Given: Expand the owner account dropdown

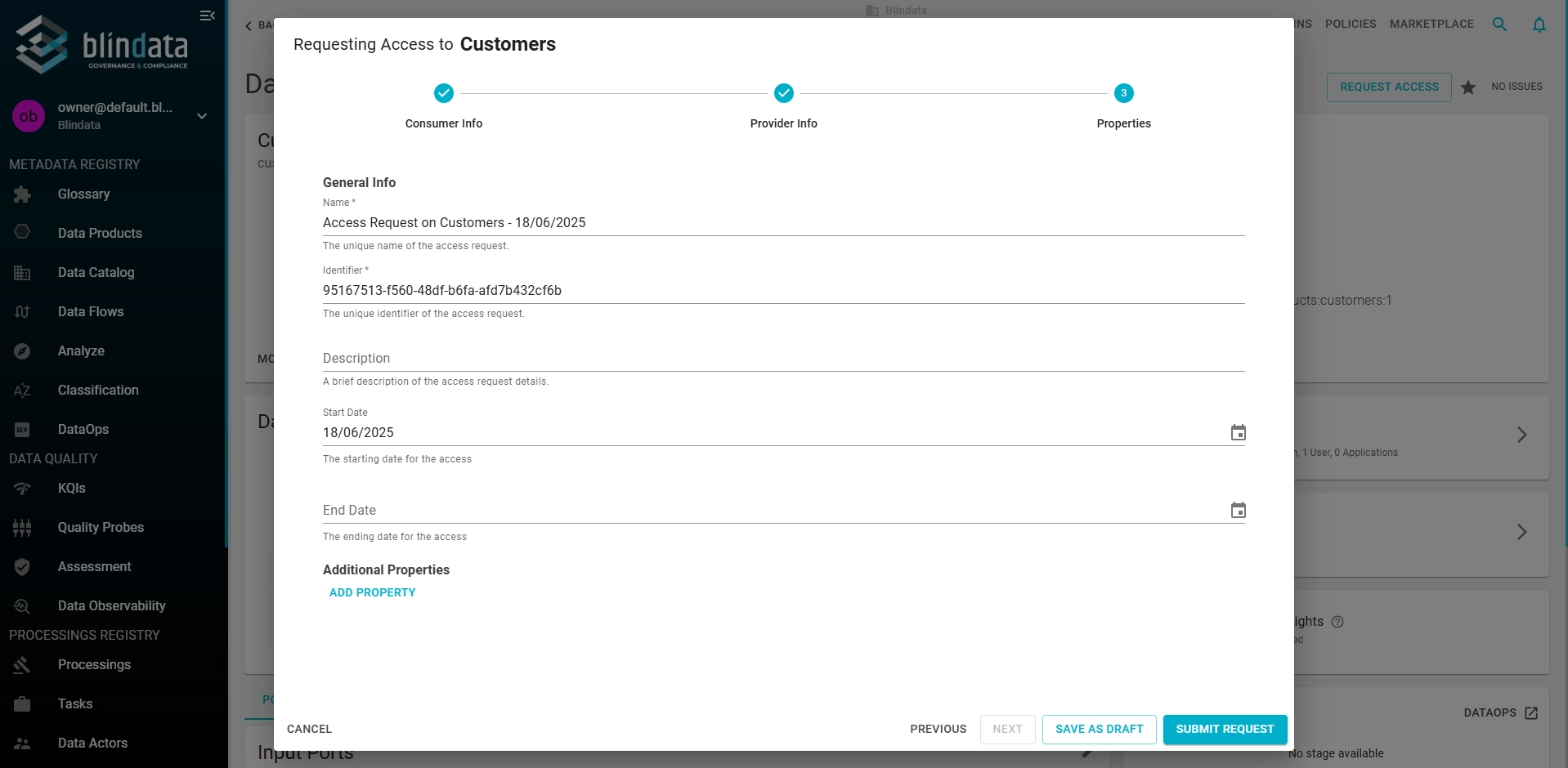Looking at the screenshot, I should [x=202, y=116].
